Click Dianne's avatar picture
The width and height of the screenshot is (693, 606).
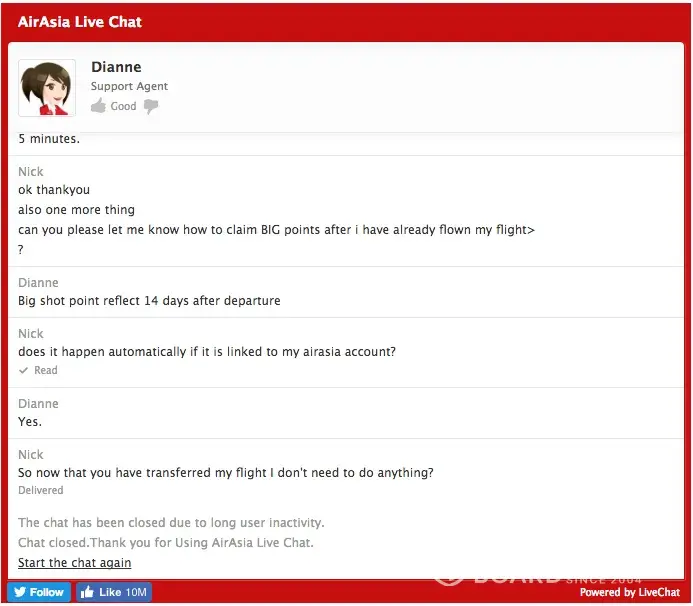click(47, 88)
